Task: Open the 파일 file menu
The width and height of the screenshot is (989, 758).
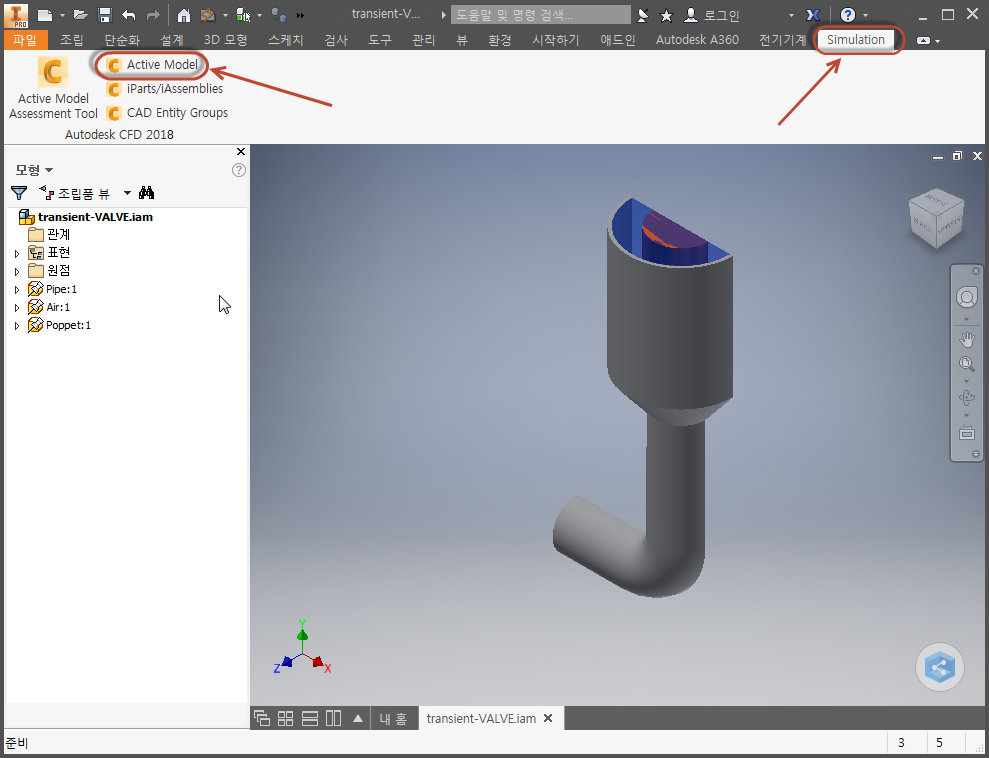Action: 25,40
